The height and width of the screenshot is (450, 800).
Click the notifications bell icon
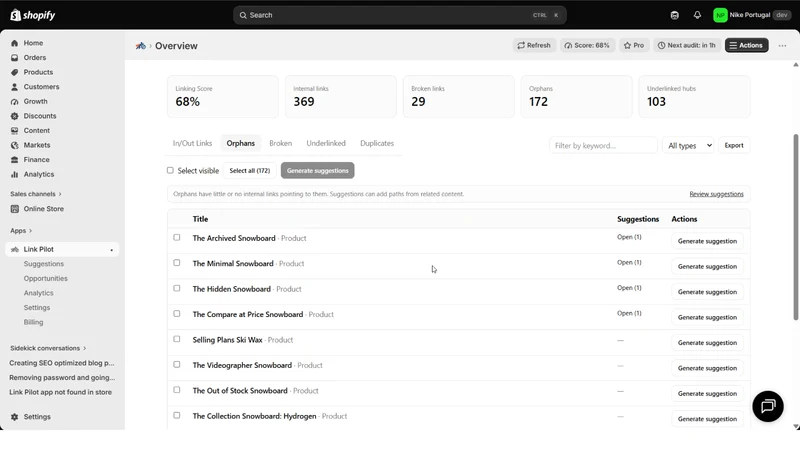click(x=697, y=15)
